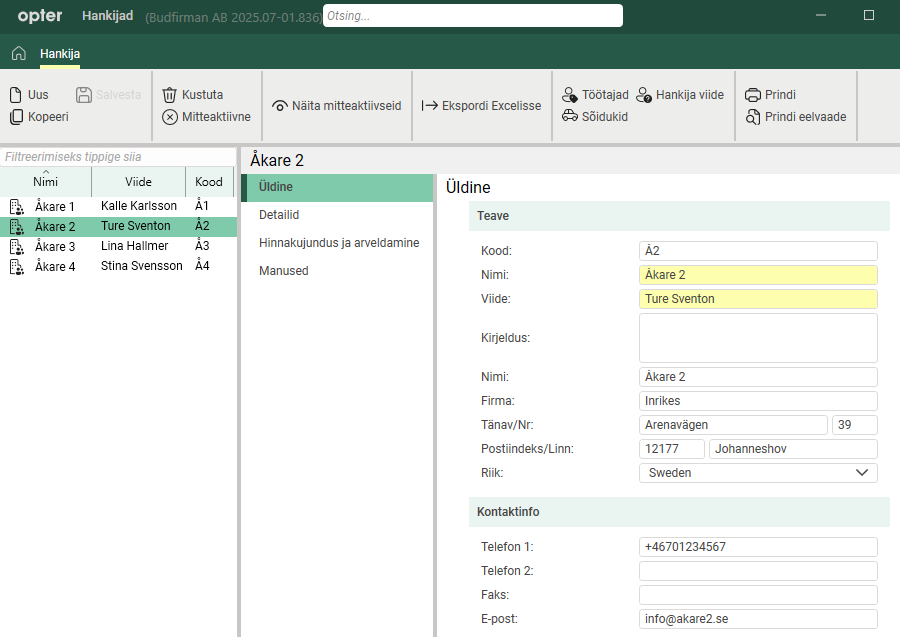900x637 pixels.
Task: Open Hankija viide supplier reference
Action: tap(679, 95)
